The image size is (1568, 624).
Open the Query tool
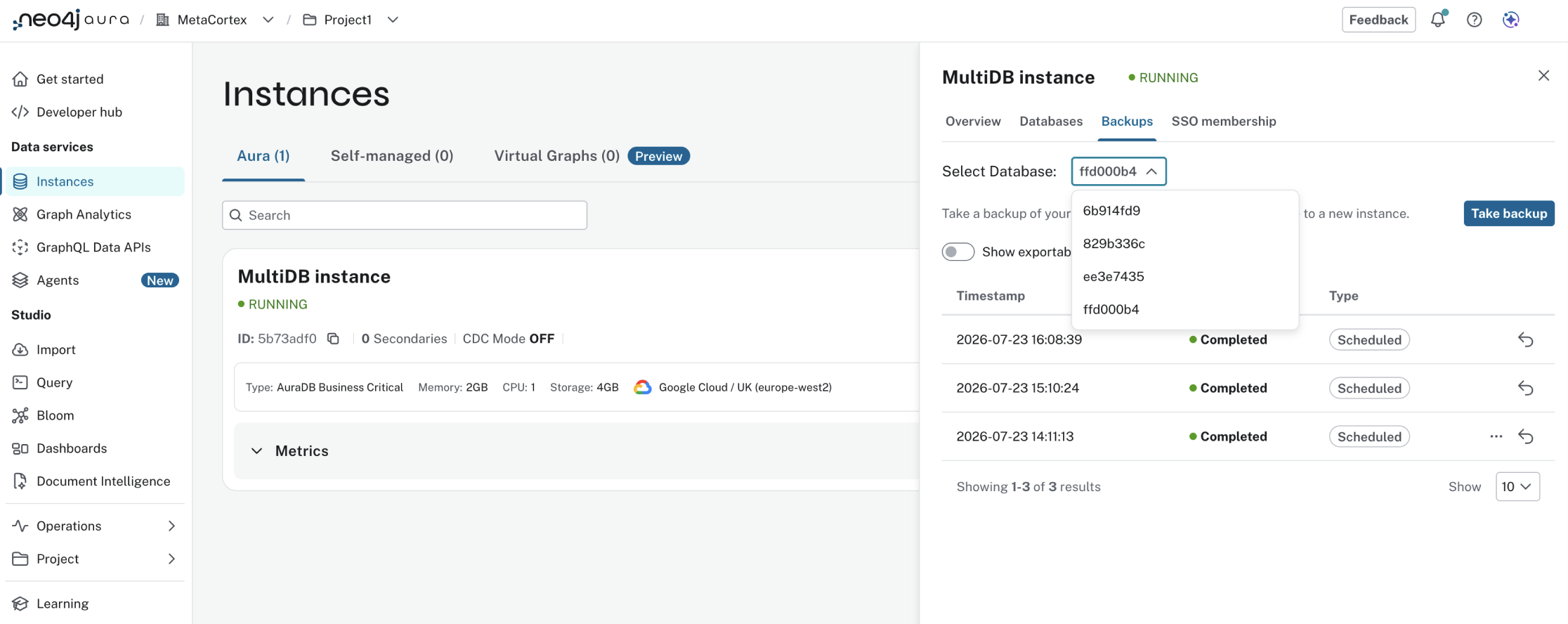(95, 383)
